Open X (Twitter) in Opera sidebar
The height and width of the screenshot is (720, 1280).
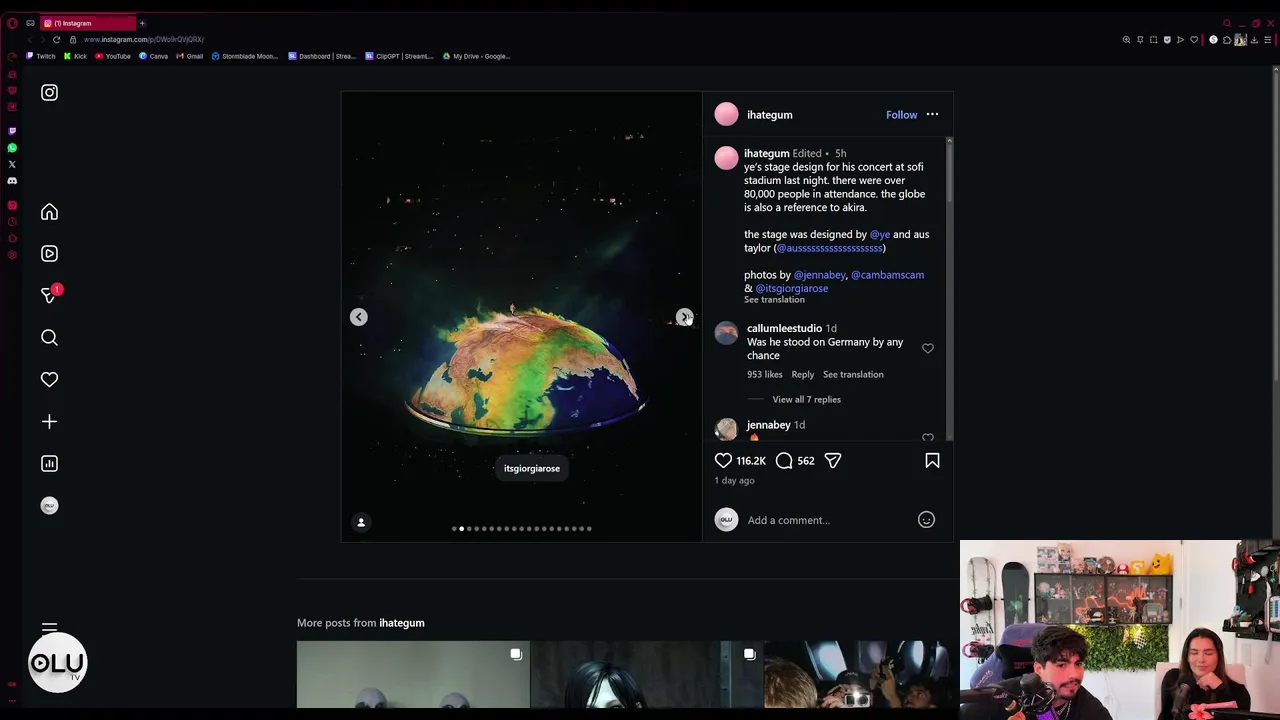click(x=12, y=164)
